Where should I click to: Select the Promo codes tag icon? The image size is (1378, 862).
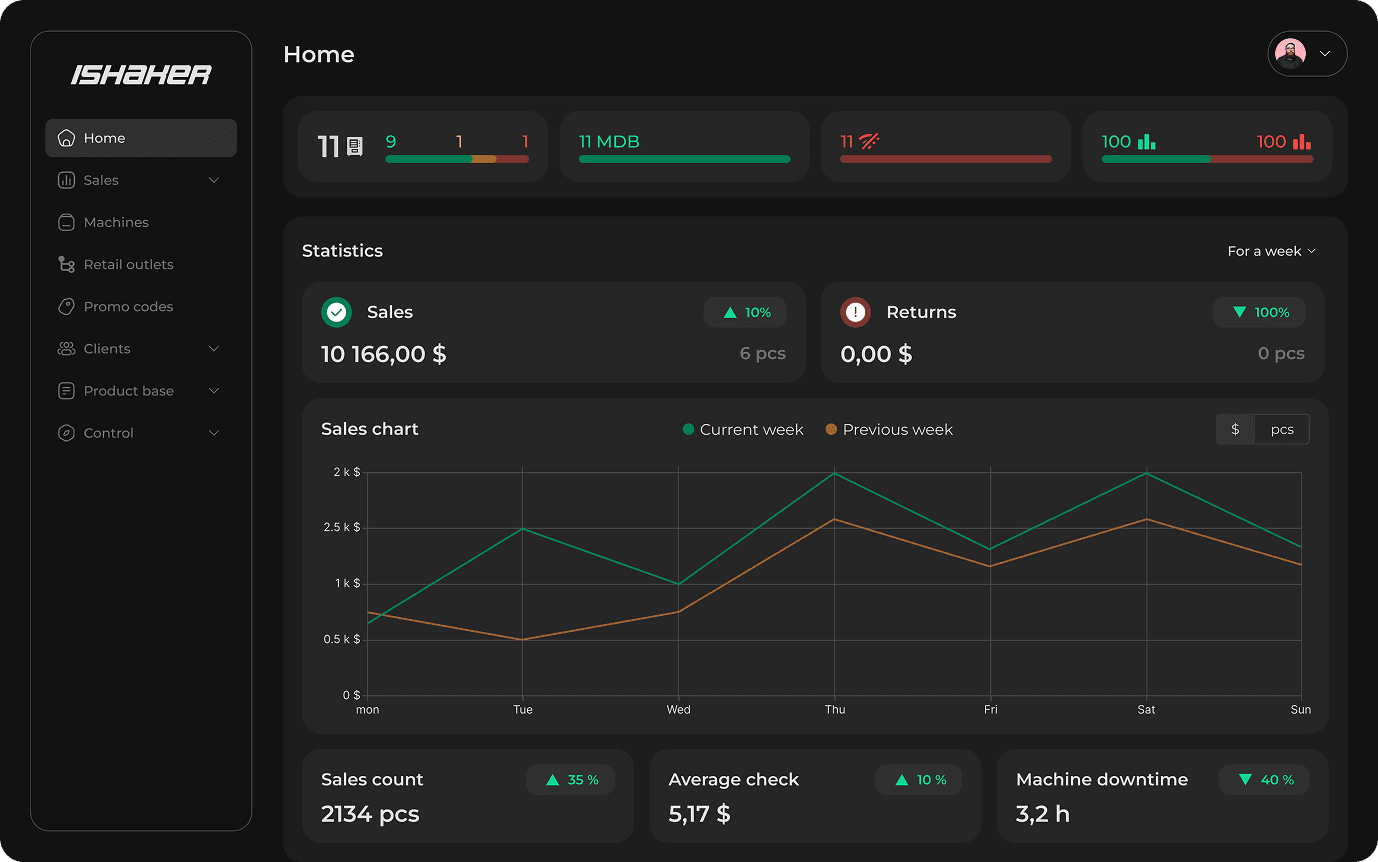click(68, 306)
